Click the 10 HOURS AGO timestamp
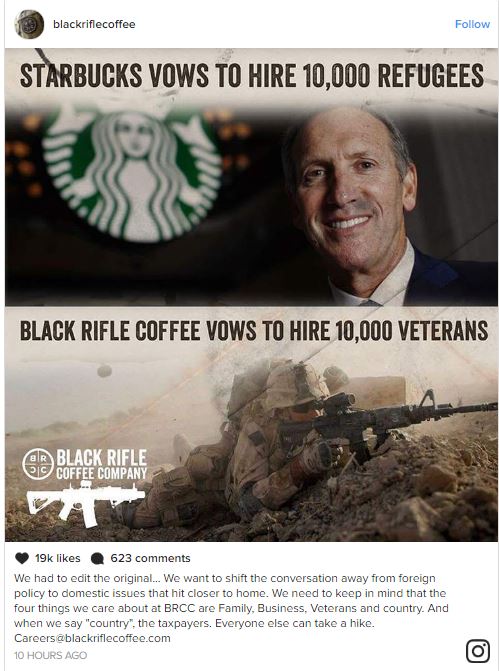 click(x=50, y=655)
